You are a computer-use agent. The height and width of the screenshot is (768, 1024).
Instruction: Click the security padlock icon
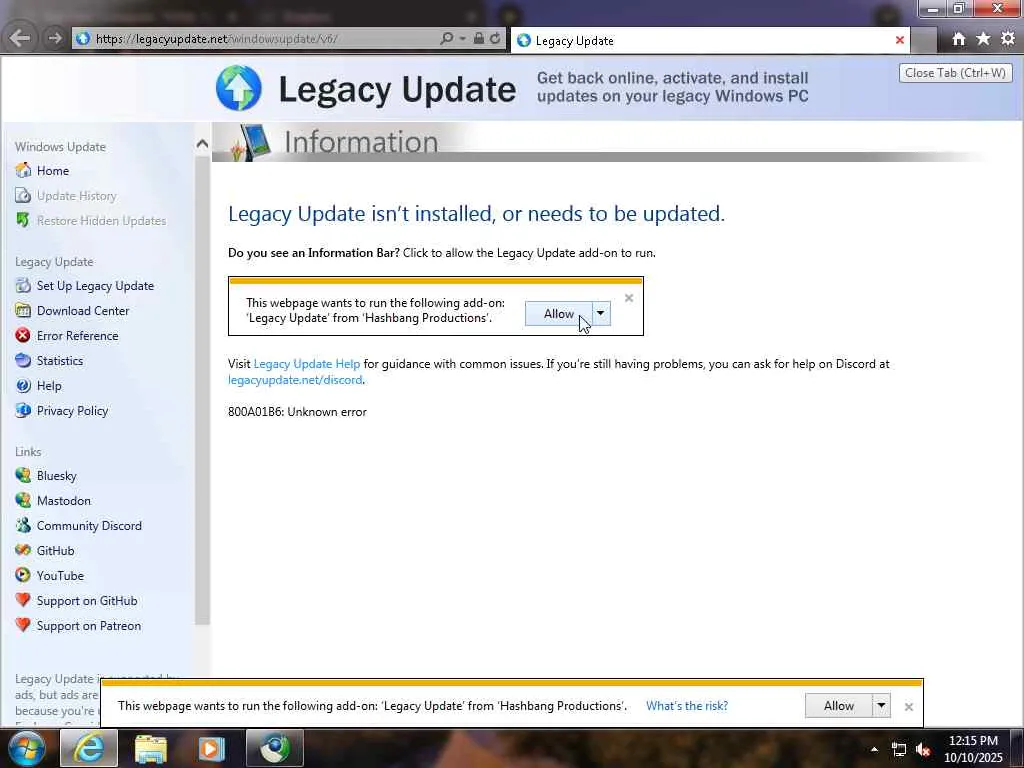tap(479, 39)
